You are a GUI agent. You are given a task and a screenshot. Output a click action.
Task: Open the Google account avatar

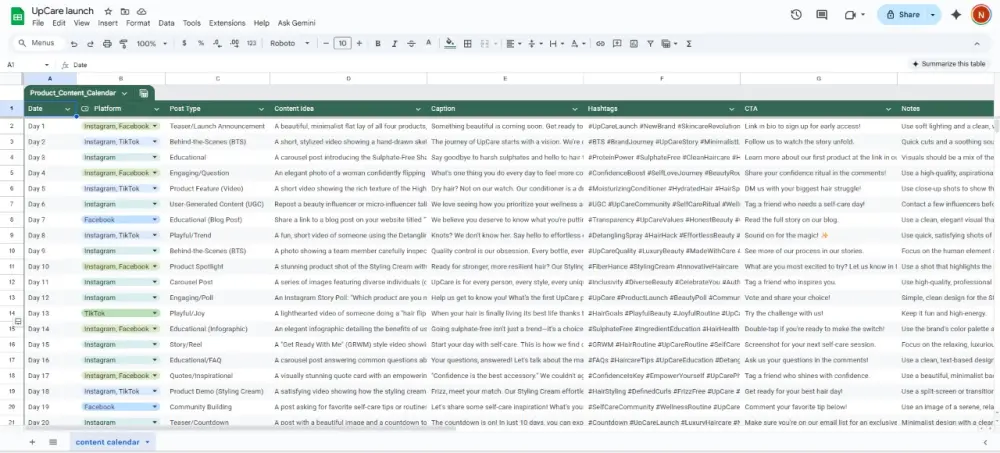(981, 15)
